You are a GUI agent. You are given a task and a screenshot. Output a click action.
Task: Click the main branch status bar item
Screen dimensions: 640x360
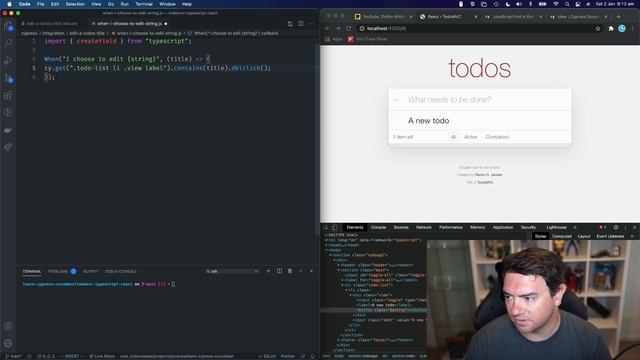click(x=13, y=356)
